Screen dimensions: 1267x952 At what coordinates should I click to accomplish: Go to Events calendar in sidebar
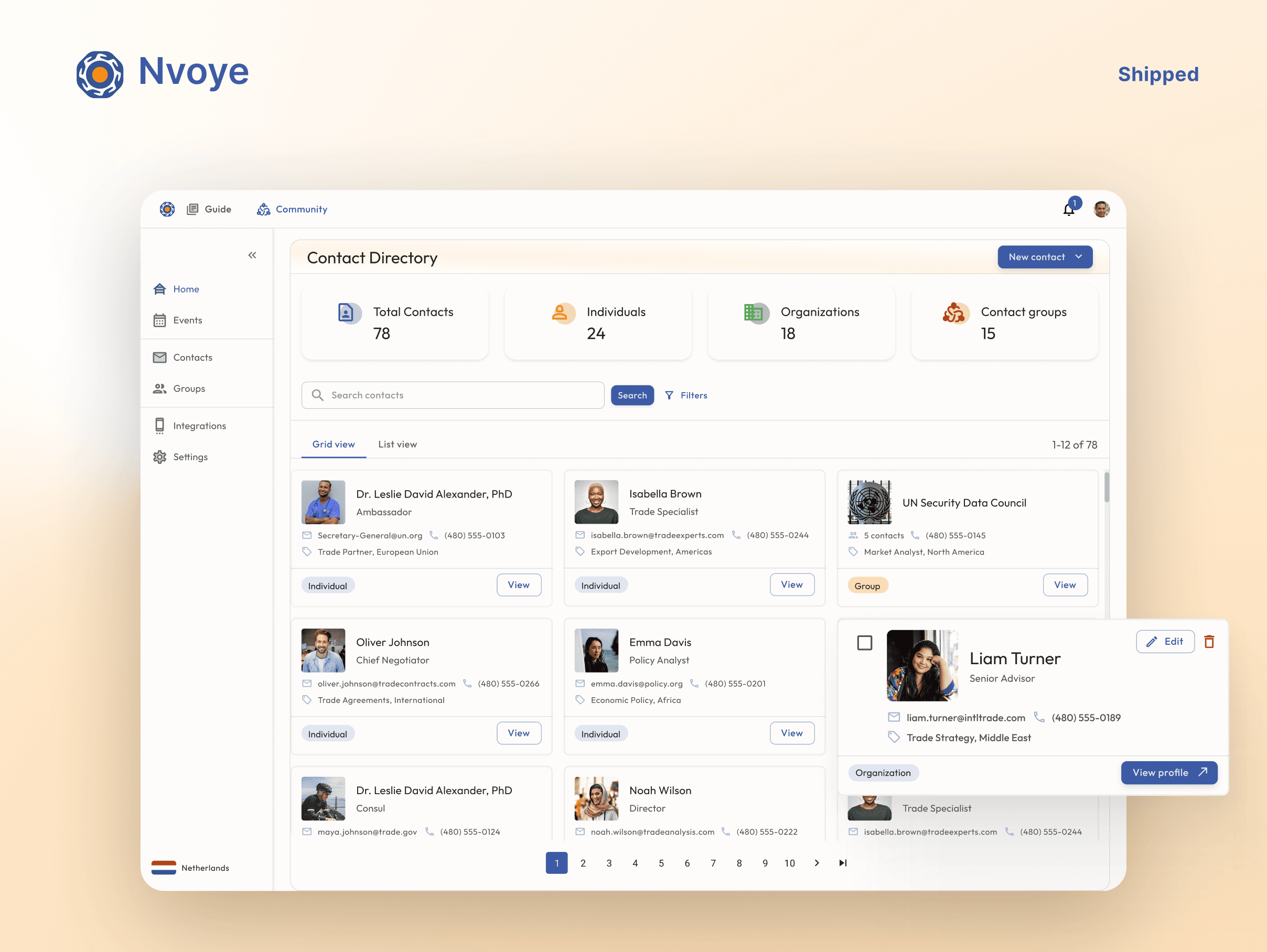[x=187, y=320]
